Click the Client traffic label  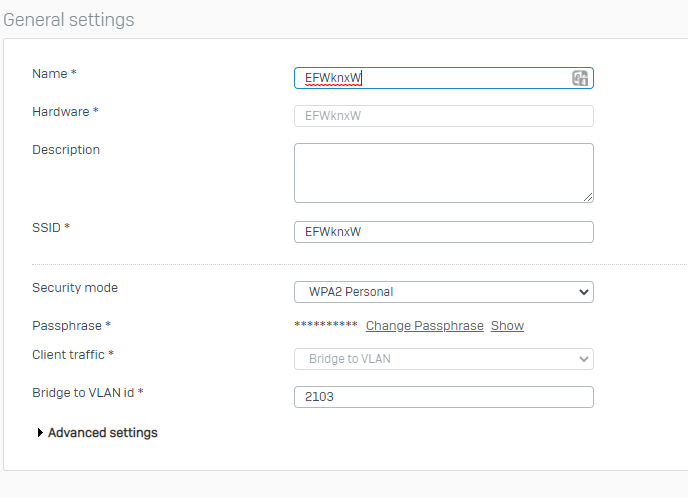coord(70,355)
